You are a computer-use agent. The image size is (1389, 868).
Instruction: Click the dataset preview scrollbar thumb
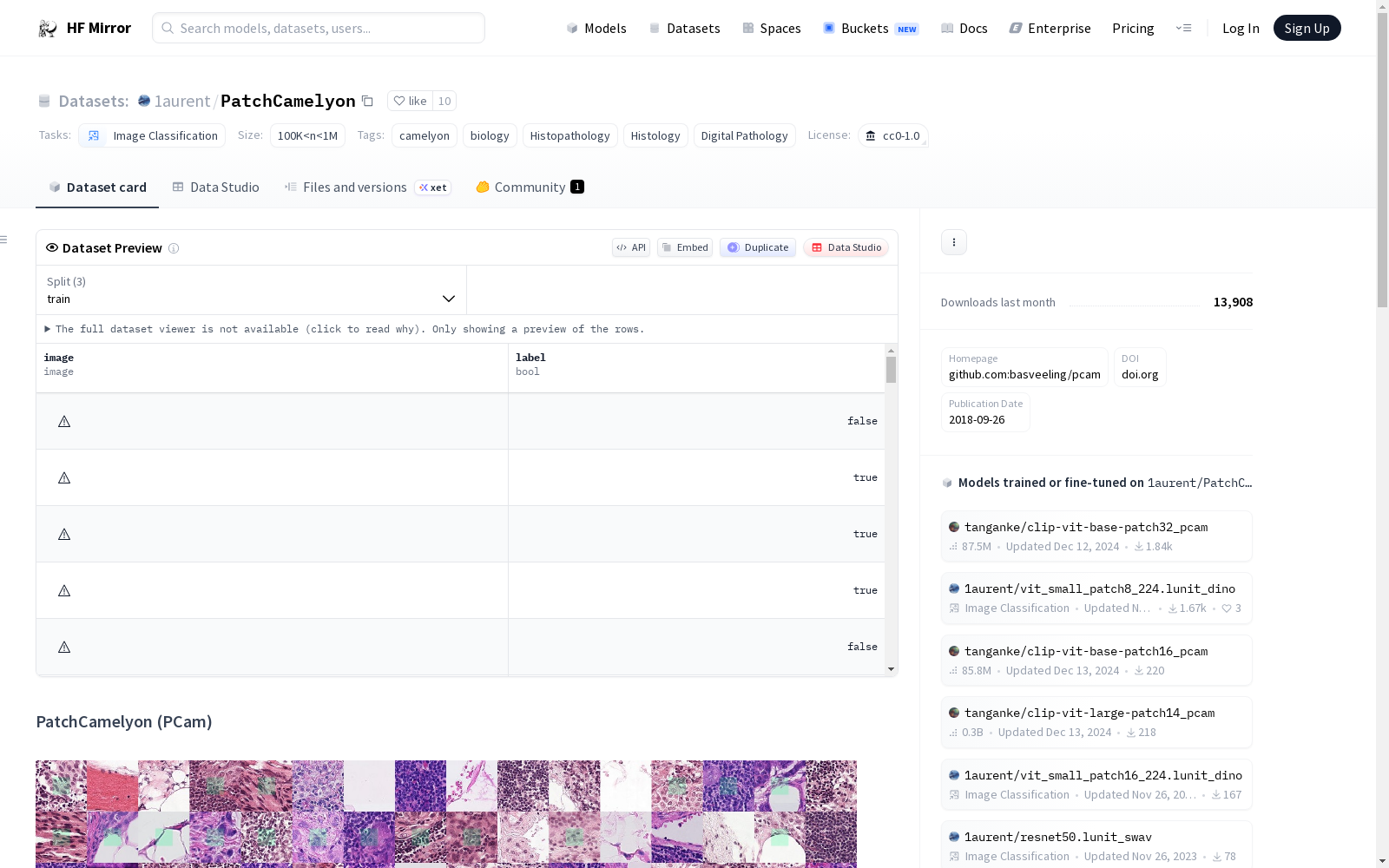pos(891,370)
